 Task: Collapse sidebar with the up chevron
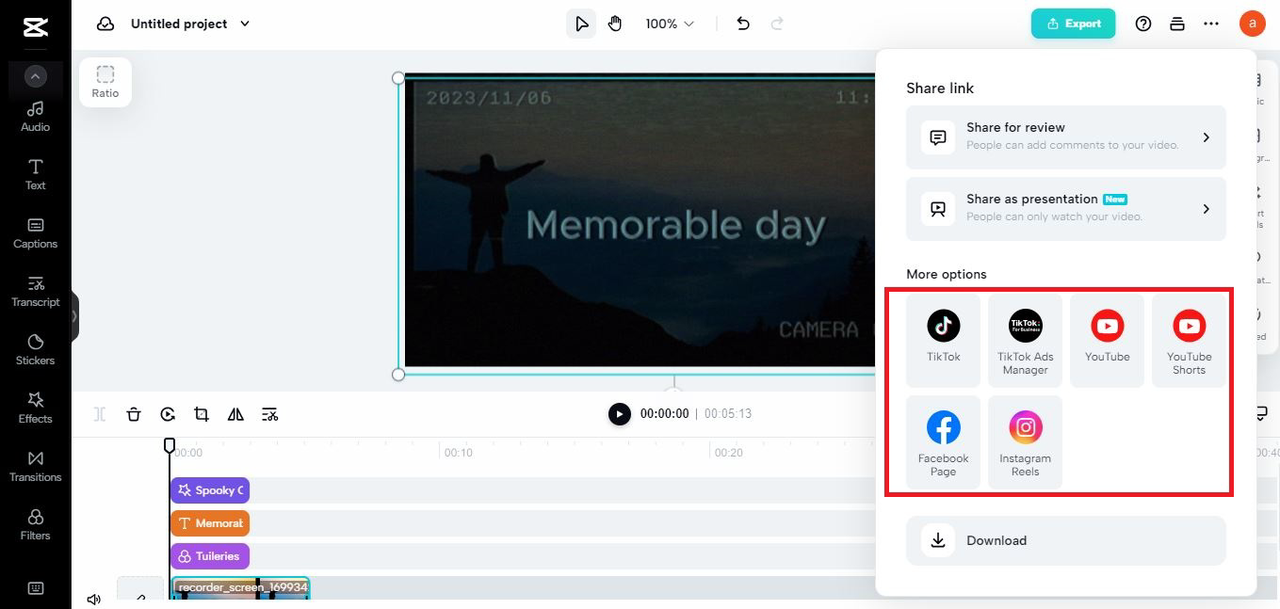coord(35,76)
